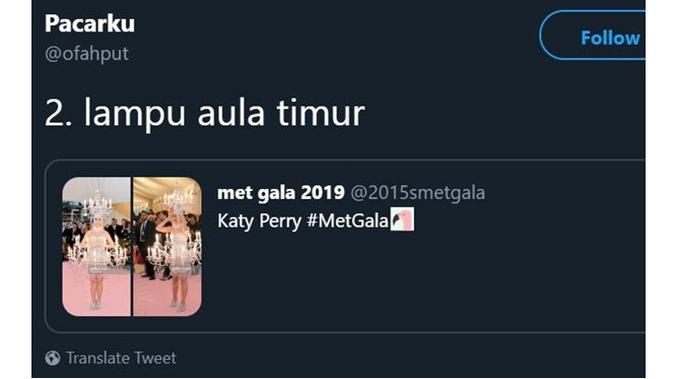Open the #MetGala hashtag

(348, 221)
